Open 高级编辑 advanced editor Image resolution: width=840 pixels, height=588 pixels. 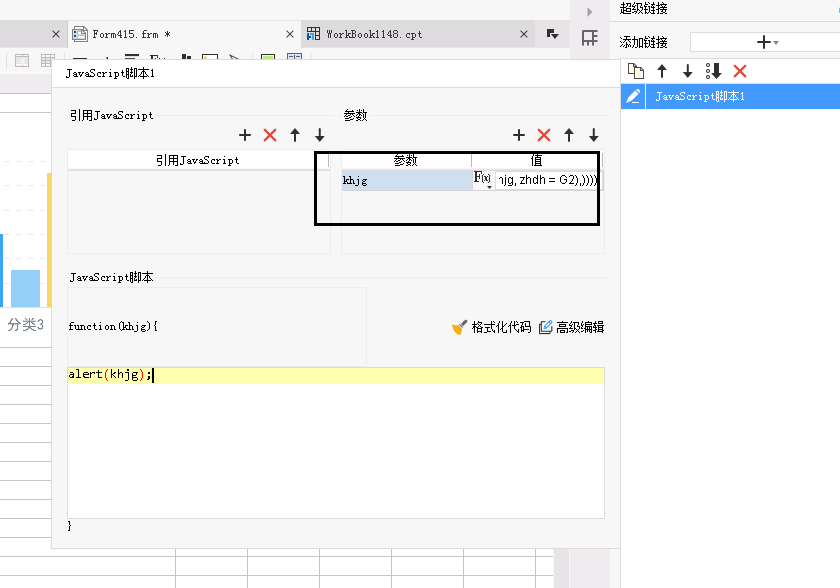click(x=572, y=327)
